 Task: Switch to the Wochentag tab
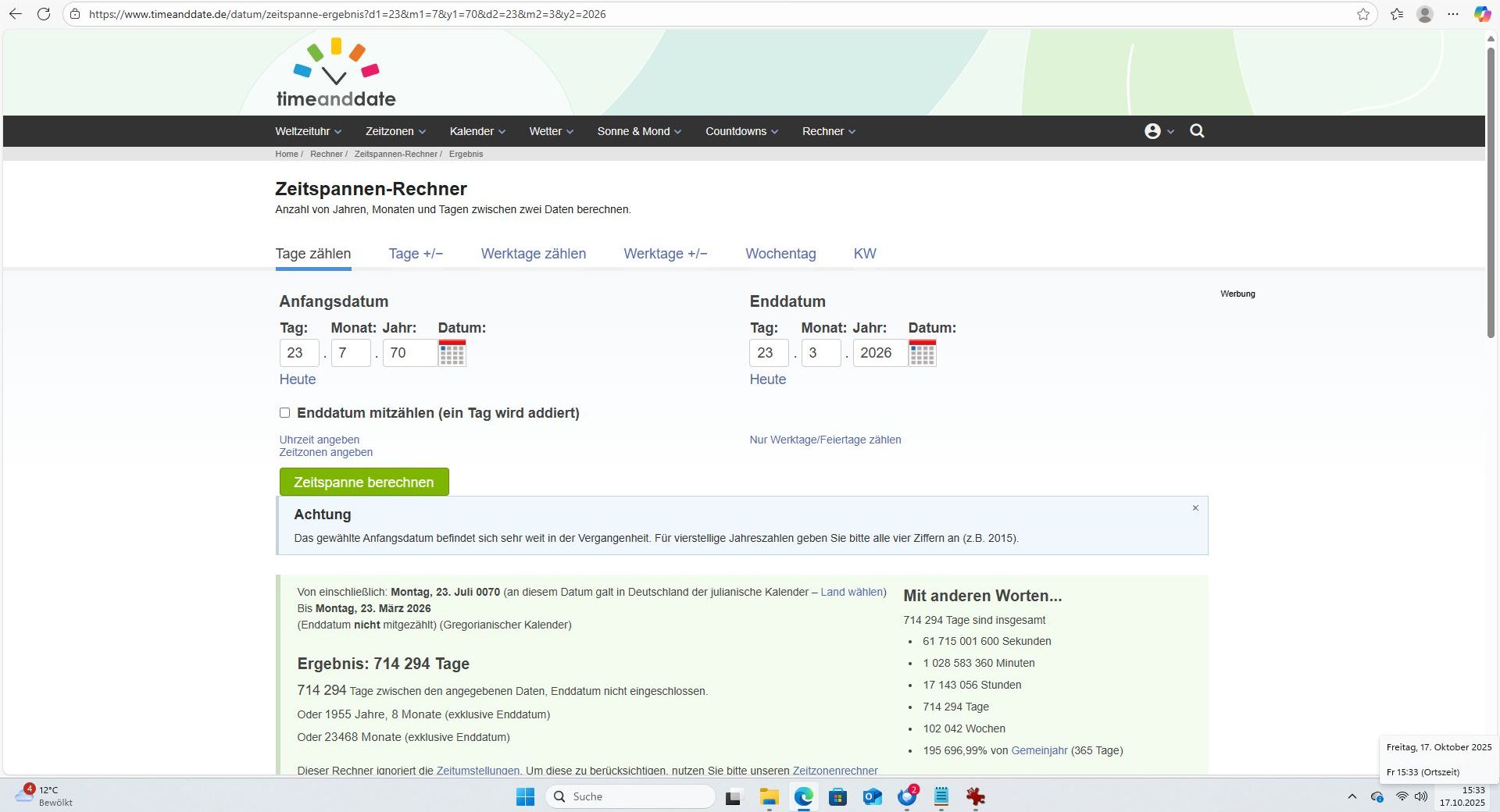(780, 254)
